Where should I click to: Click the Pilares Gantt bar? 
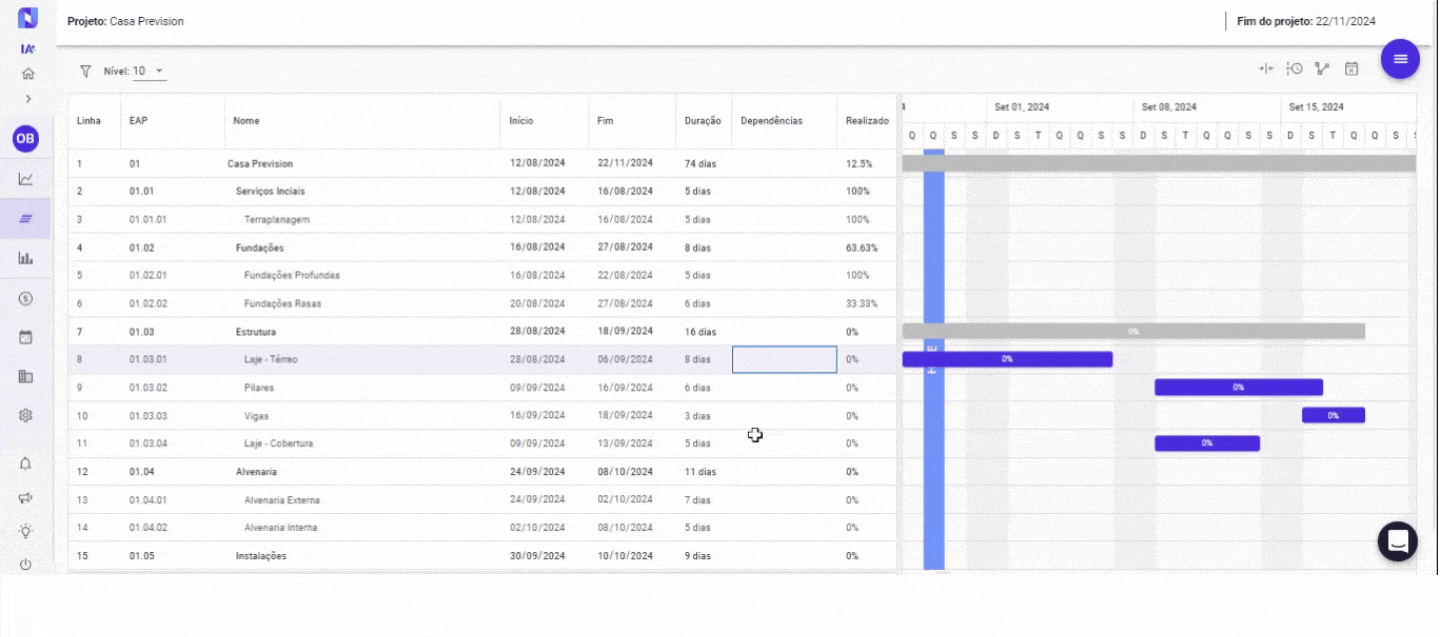(1238, 387)
